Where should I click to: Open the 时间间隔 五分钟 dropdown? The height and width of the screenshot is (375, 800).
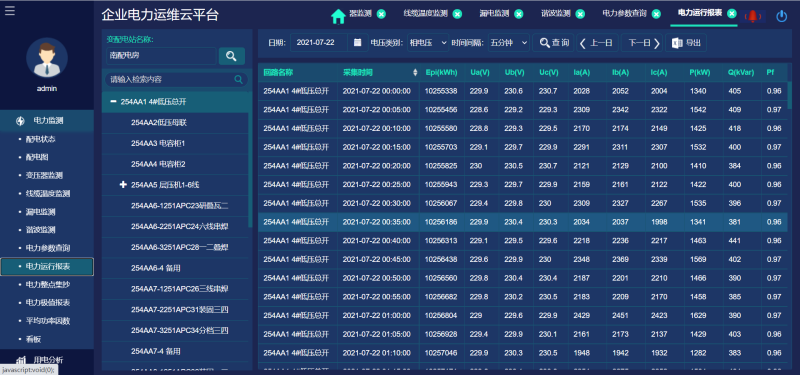(x=509, y=43)
